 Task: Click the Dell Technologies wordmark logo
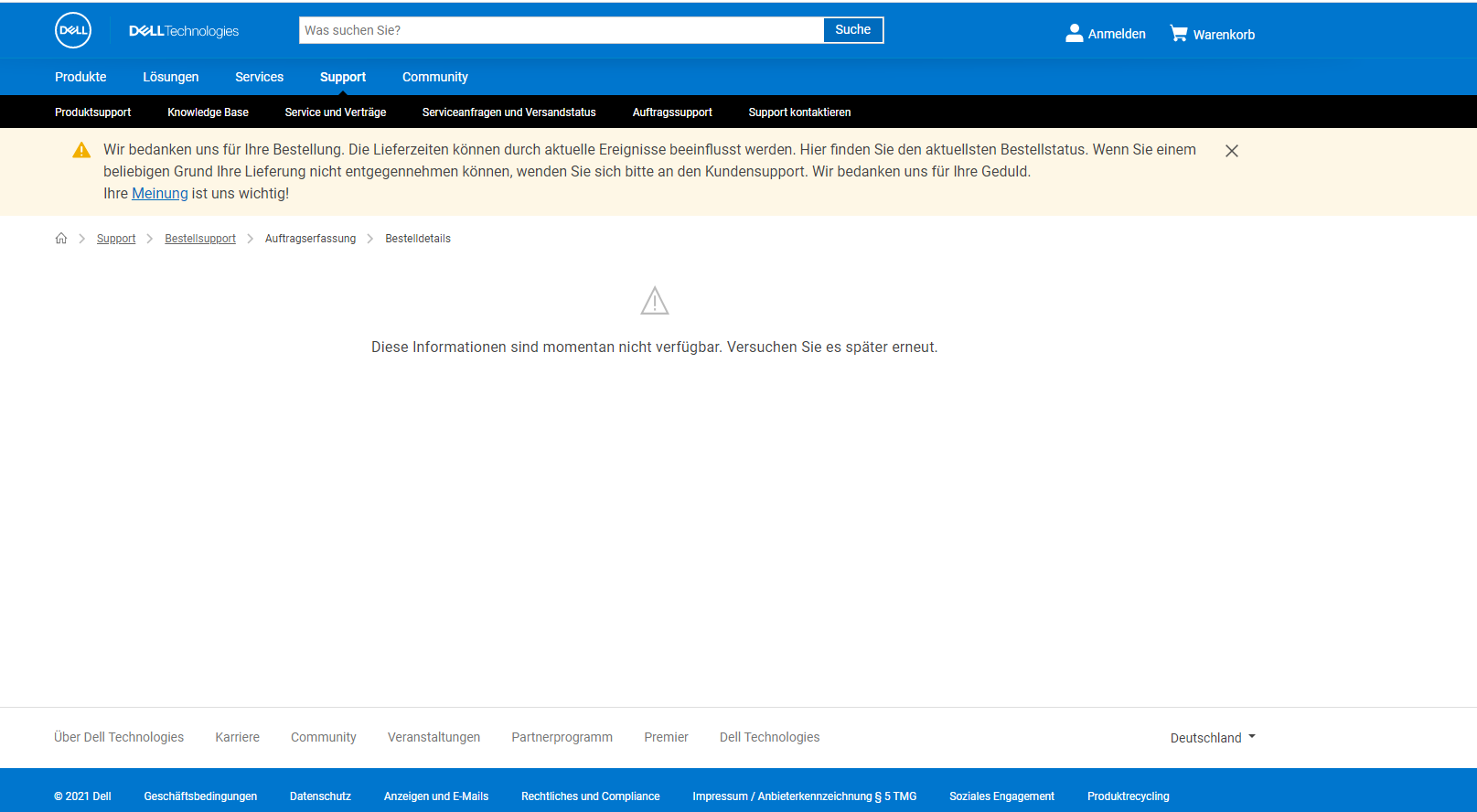(184, 31)
